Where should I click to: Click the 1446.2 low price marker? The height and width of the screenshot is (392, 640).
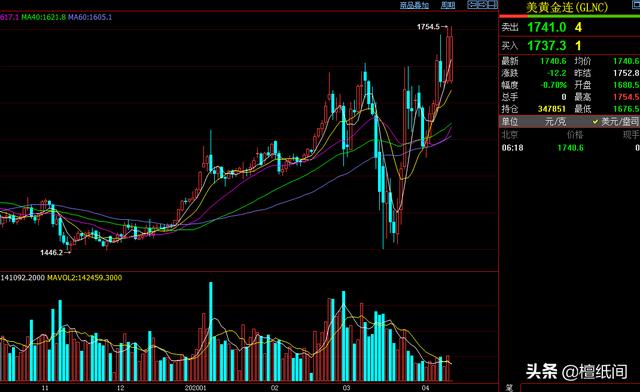(51, 253)
